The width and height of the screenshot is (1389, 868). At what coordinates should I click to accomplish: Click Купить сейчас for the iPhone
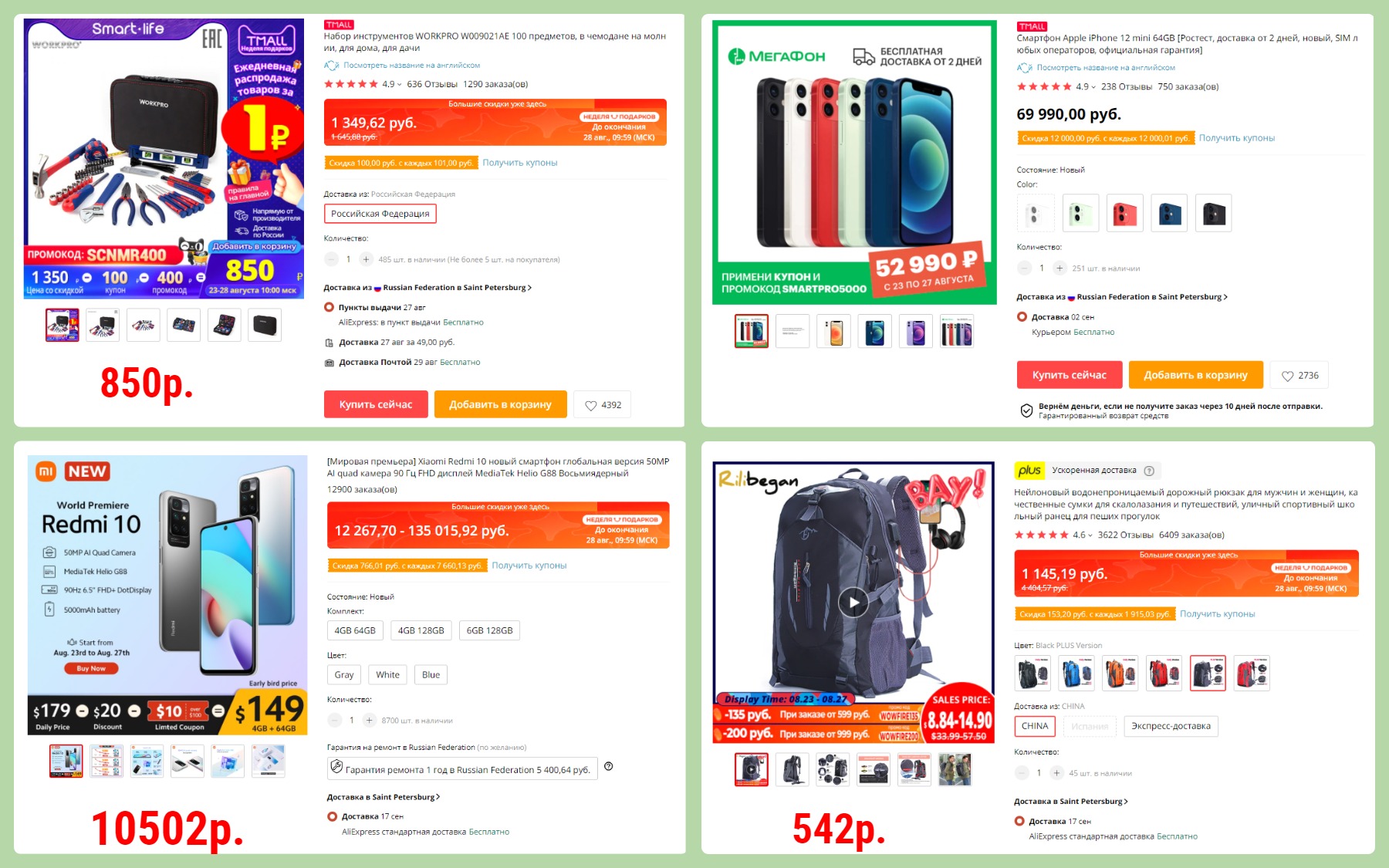(1070, 375)
